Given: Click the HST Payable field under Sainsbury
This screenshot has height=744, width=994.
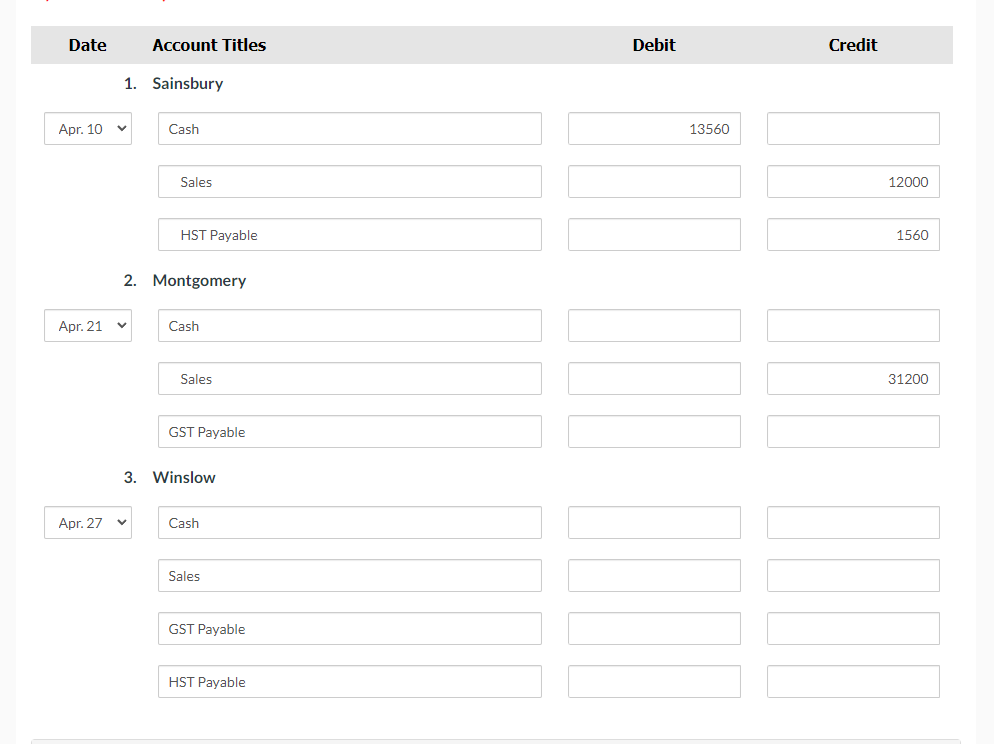Looking at the screenshot, I should click(x=349, y=234).
